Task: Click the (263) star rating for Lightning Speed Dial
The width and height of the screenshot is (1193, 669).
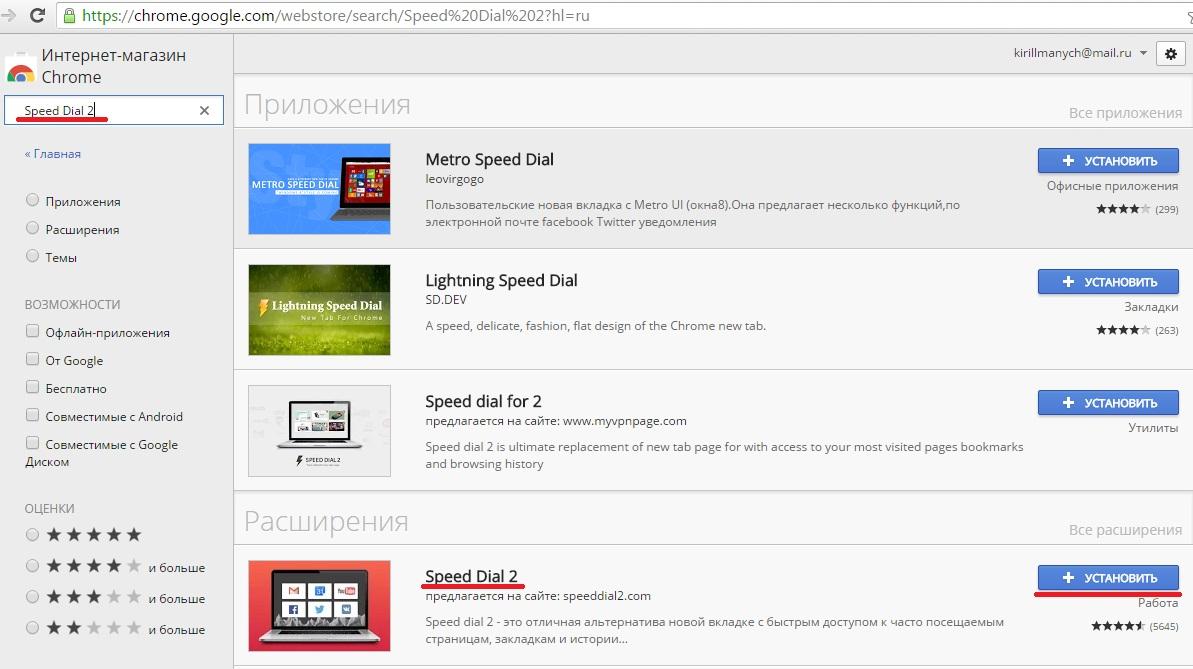Action: (1137, 330)
